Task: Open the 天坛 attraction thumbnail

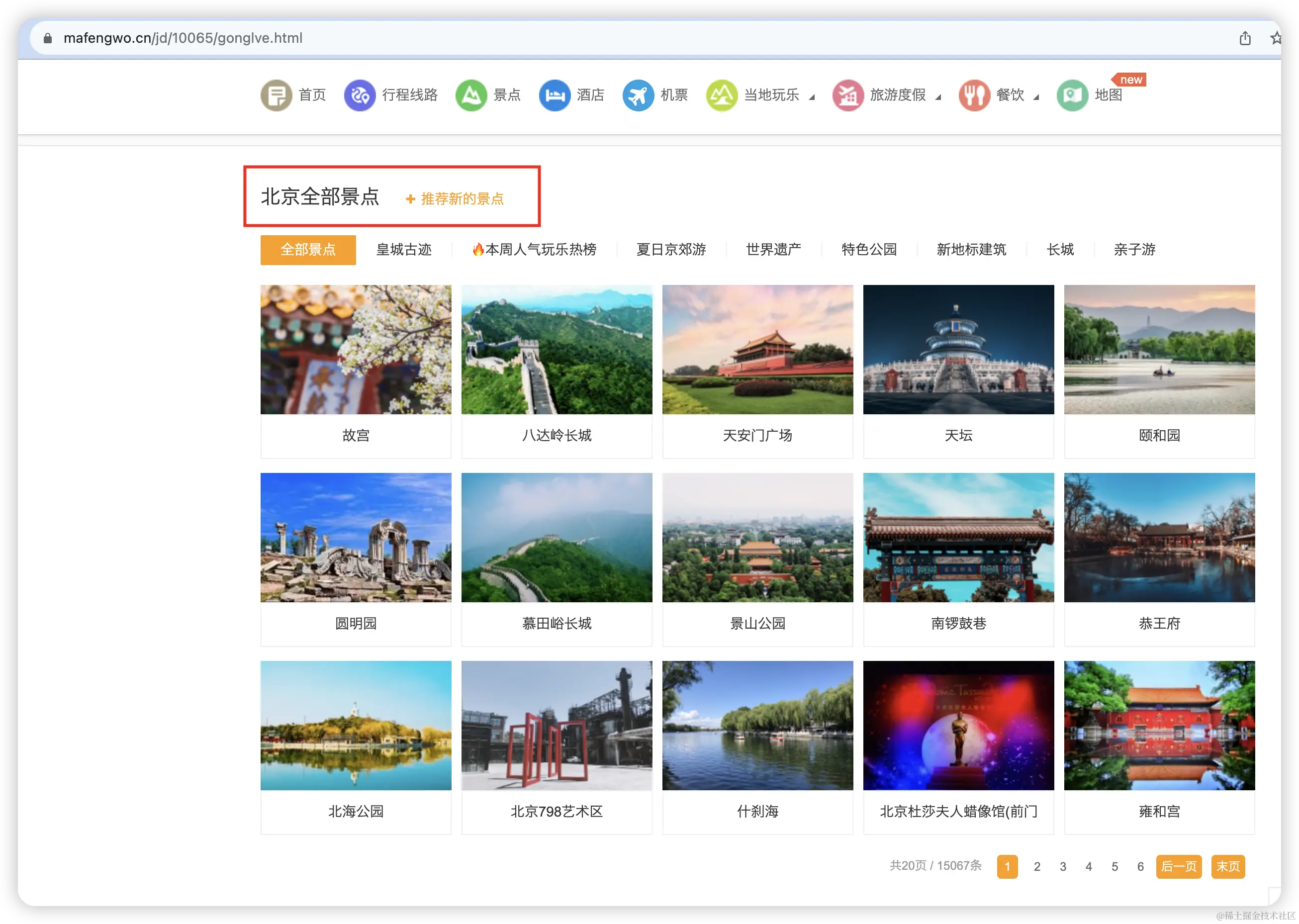Action: click(x=958, y=349)
